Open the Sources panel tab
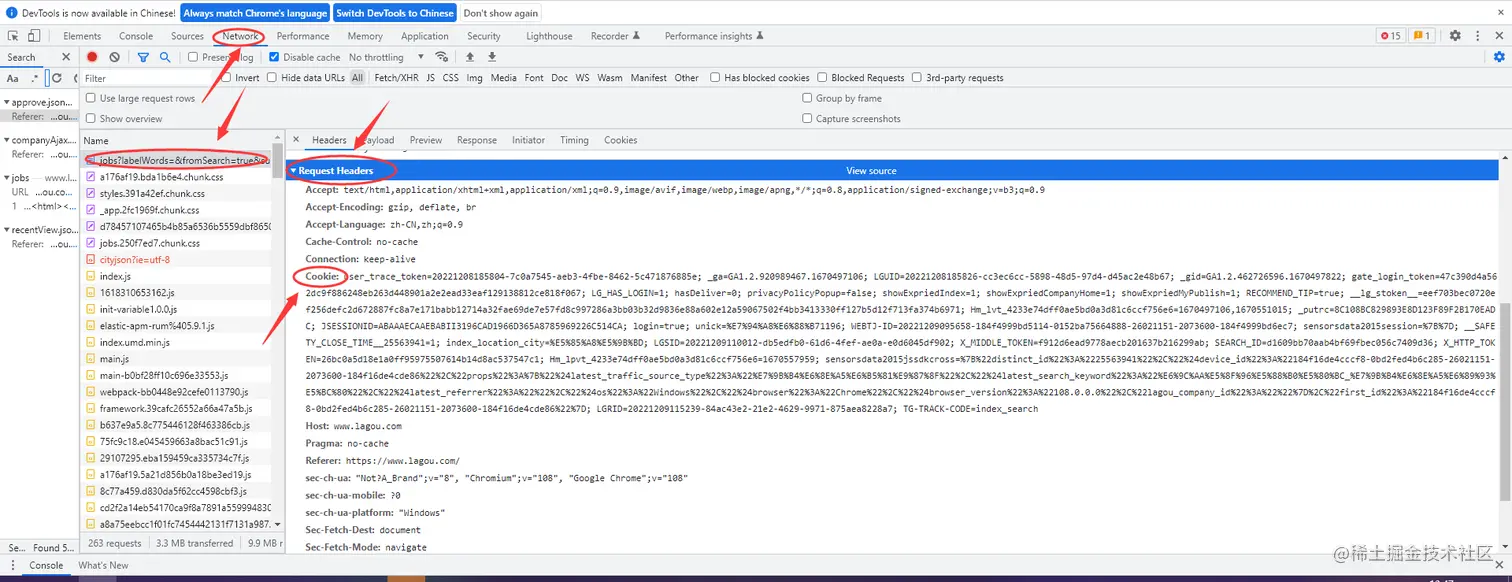This screenshot has height=582, width=1512. pyautogui.click(x=187, y=36)
